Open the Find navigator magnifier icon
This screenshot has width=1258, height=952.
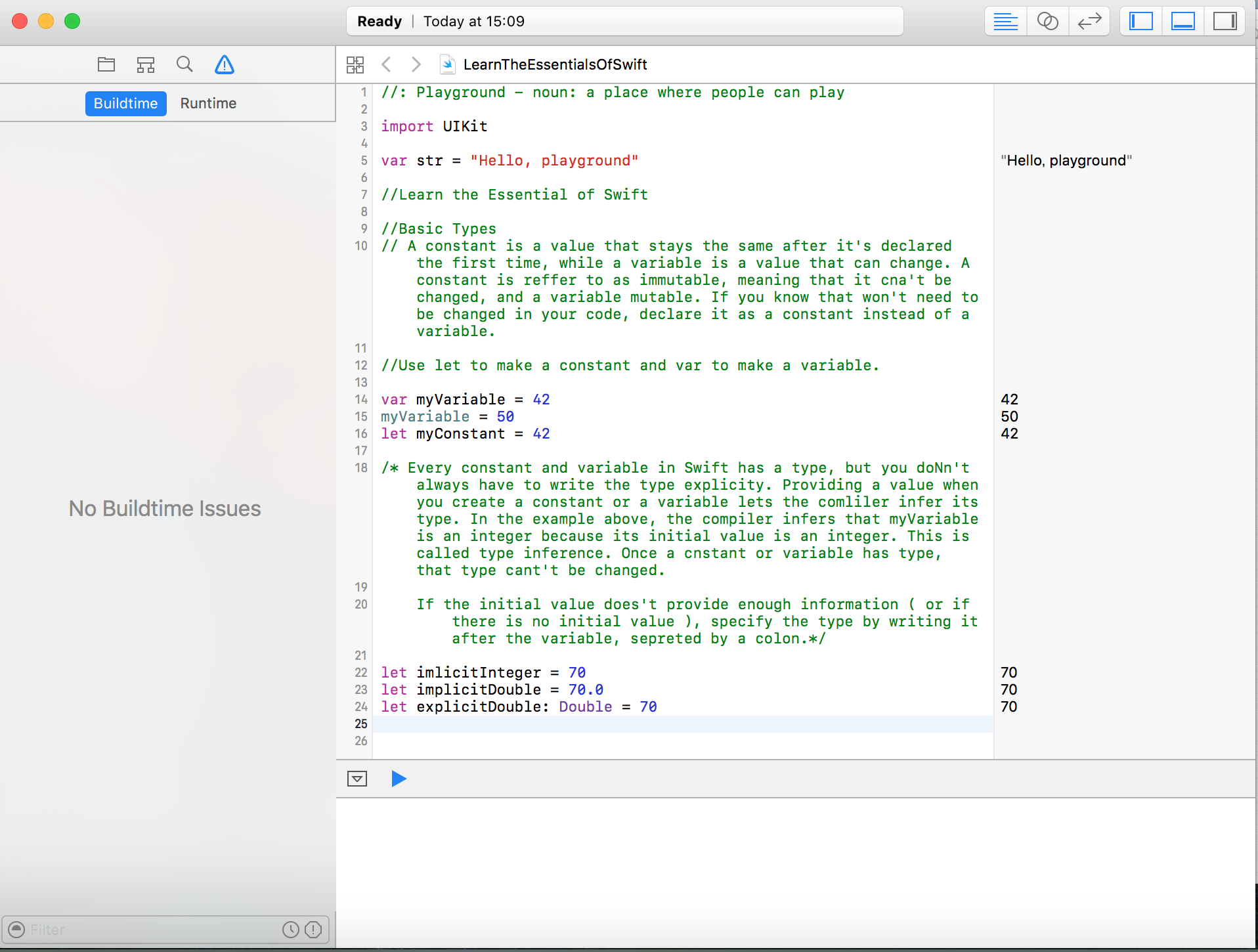184,64
